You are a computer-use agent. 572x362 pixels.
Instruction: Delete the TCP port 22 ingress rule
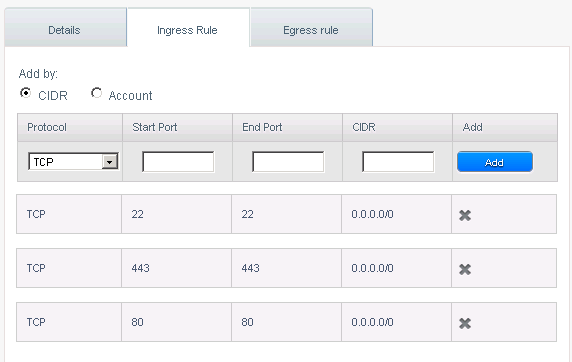pos(465,215)
